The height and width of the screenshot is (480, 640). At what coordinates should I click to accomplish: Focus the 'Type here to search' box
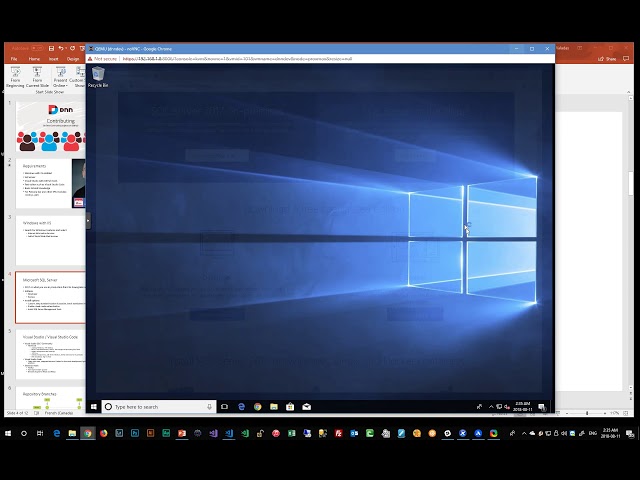tap(159, 407)
